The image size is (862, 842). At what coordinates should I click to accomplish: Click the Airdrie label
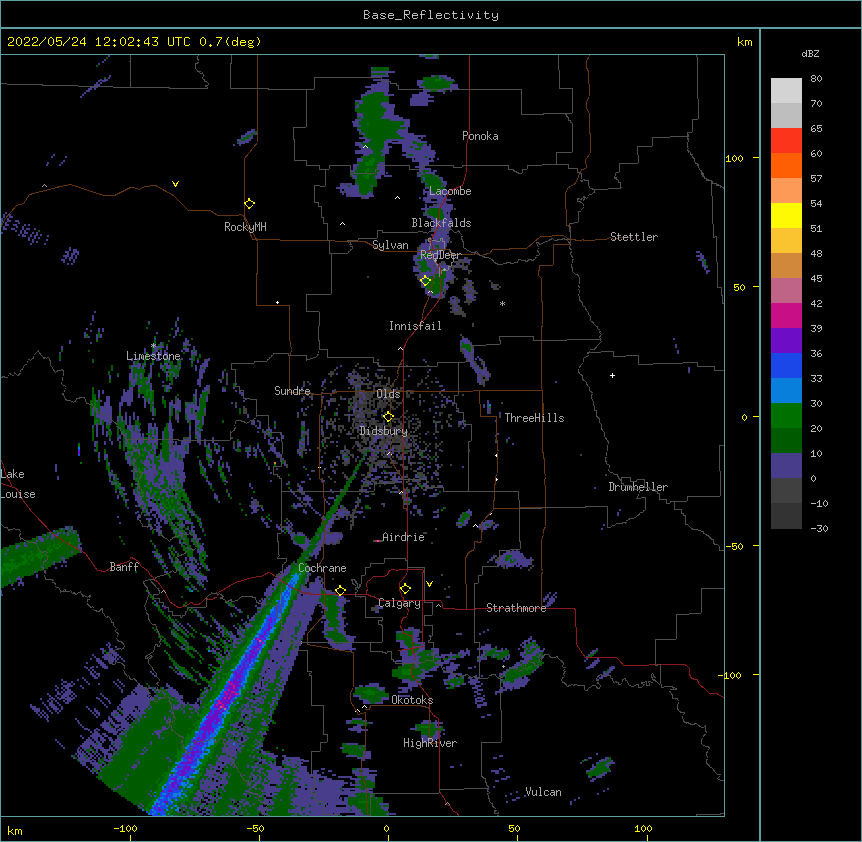point(404,537)
